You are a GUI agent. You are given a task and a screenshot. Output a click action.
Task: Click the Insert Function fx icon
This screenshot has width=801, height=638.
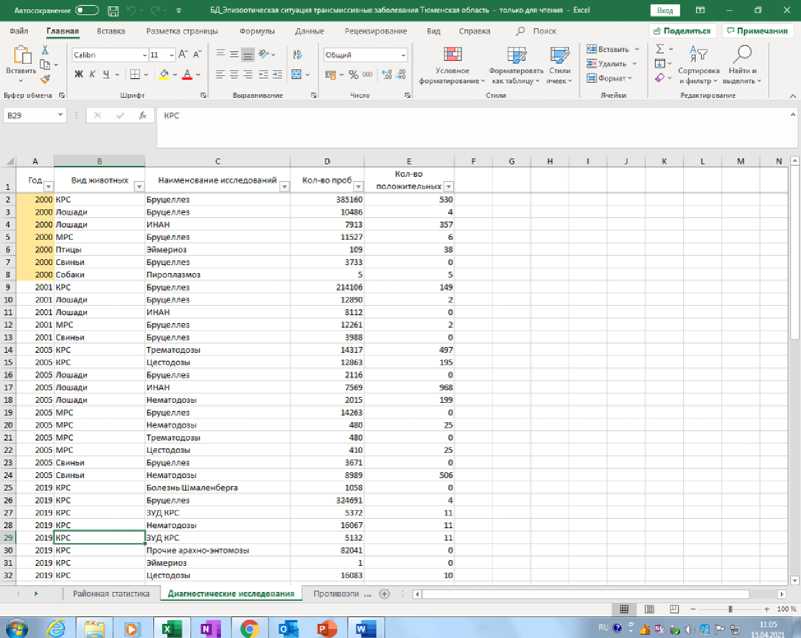point(143,116)
